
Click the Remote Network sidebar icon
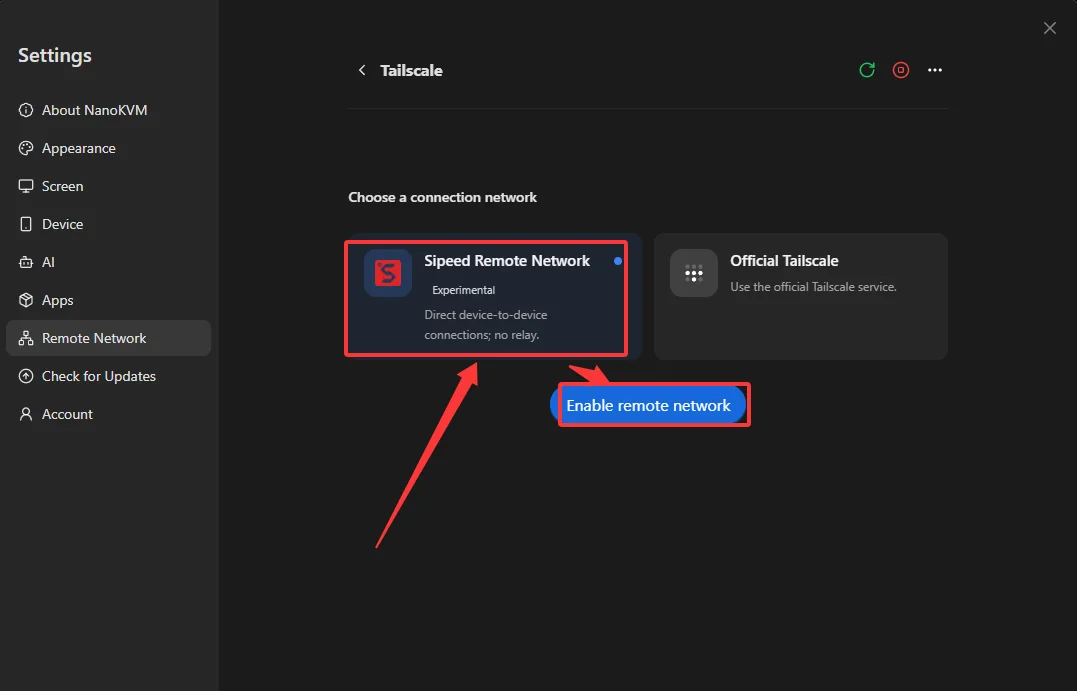26,338
